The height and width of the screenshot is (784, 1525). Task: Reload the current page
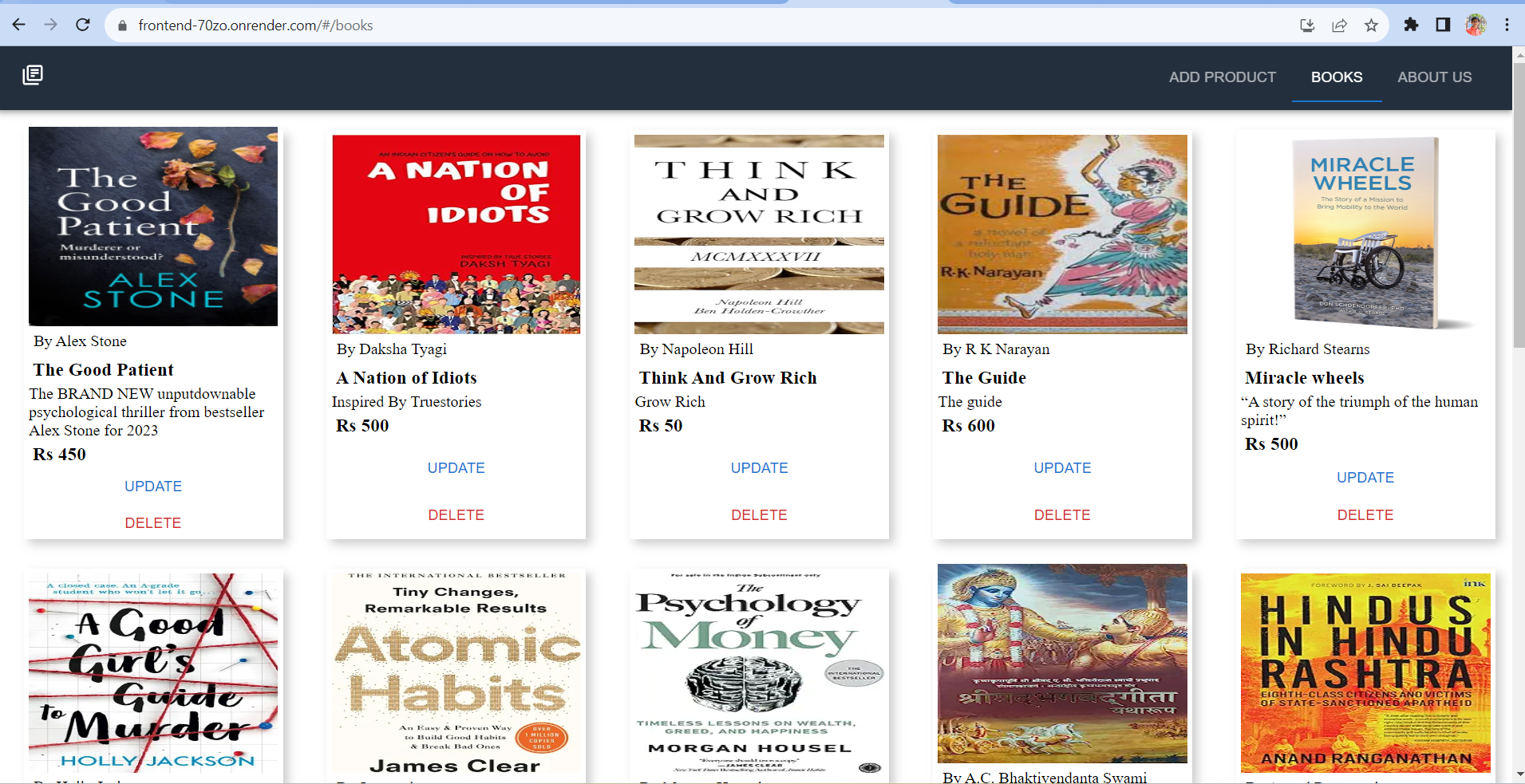82,25
